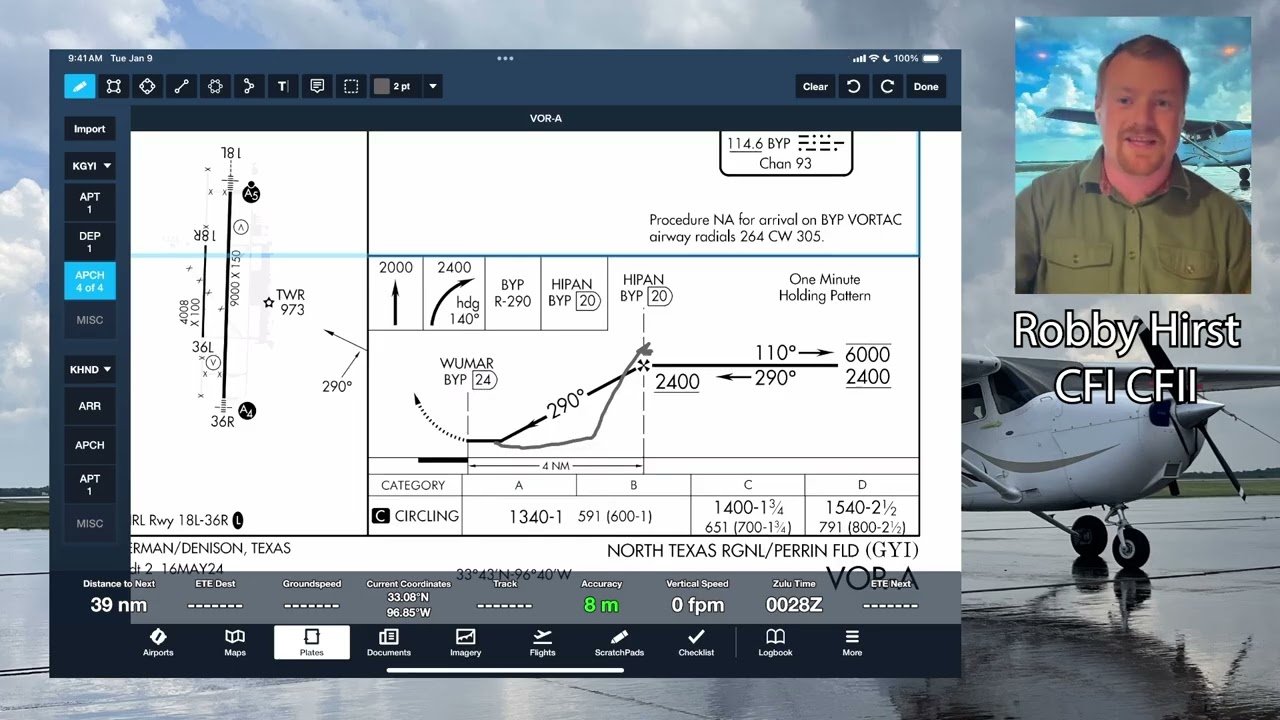Viewport: 1280px width, 720px height.
Task: Tap the ETE Dest instrument field
Action: (215, 597)
